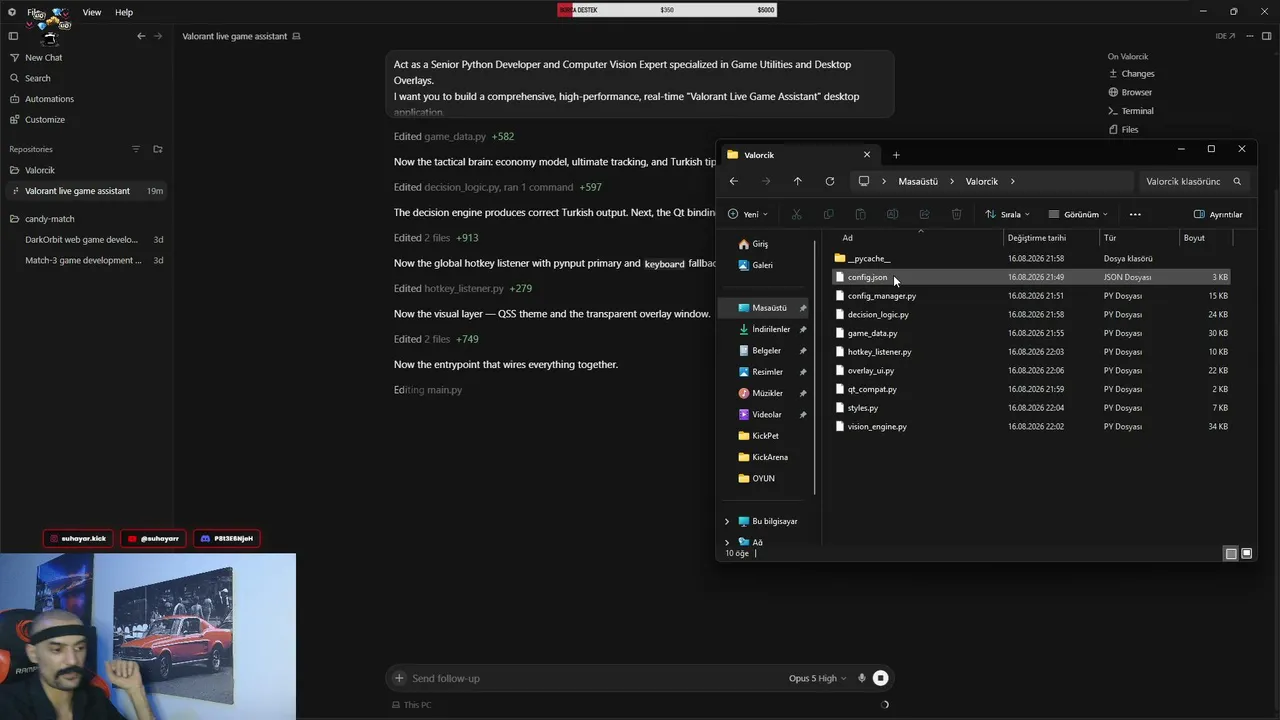The width and height of the screenshot is (1280, 720).
Task: Open the Yeni (New) dropdown
Action: [x=748, y=214]
